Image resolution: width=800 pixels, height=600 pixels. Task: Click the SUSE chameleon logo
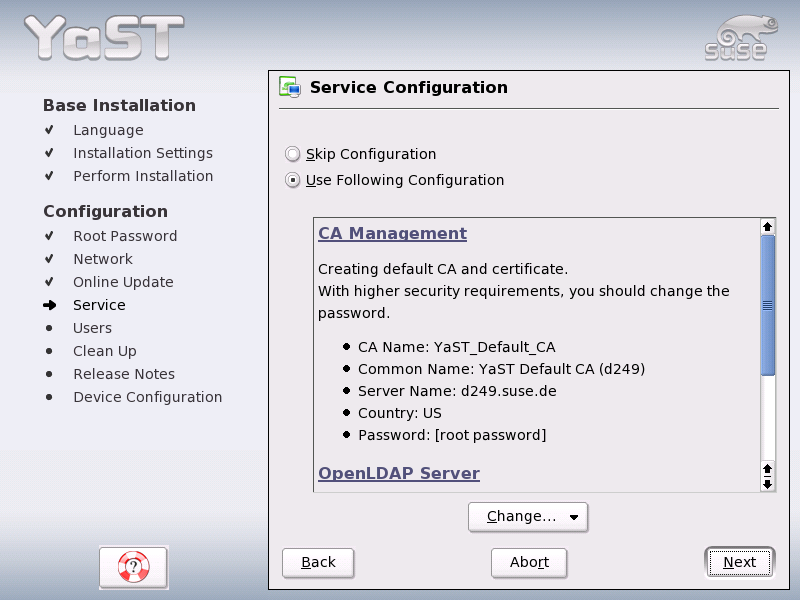click(x=738, y=38)
